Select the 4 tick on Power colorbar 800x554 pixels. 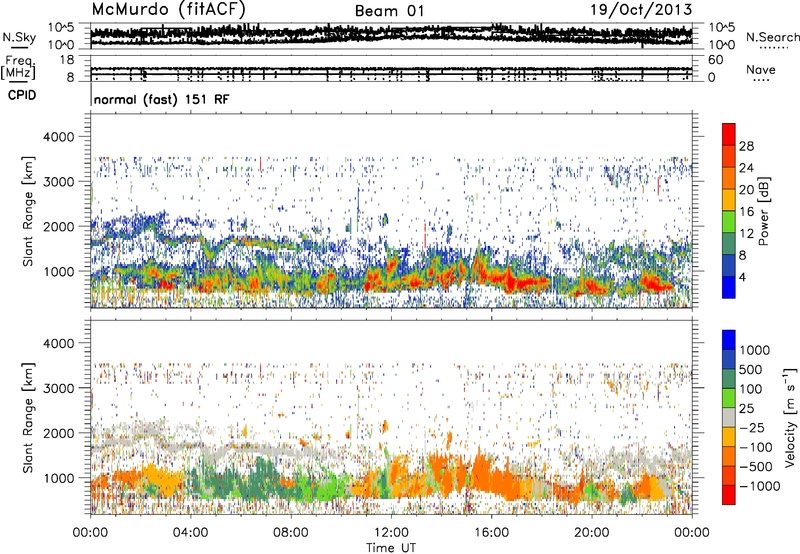coord(742,277)
